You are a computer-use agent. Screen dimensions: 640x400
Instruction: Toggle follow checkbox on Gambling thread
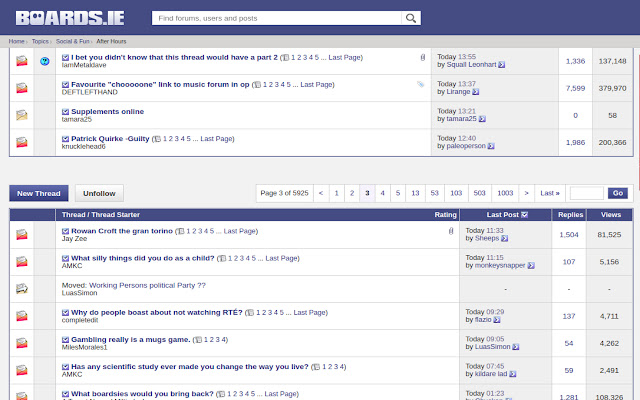pyautogui.click(x=65, y=340)
